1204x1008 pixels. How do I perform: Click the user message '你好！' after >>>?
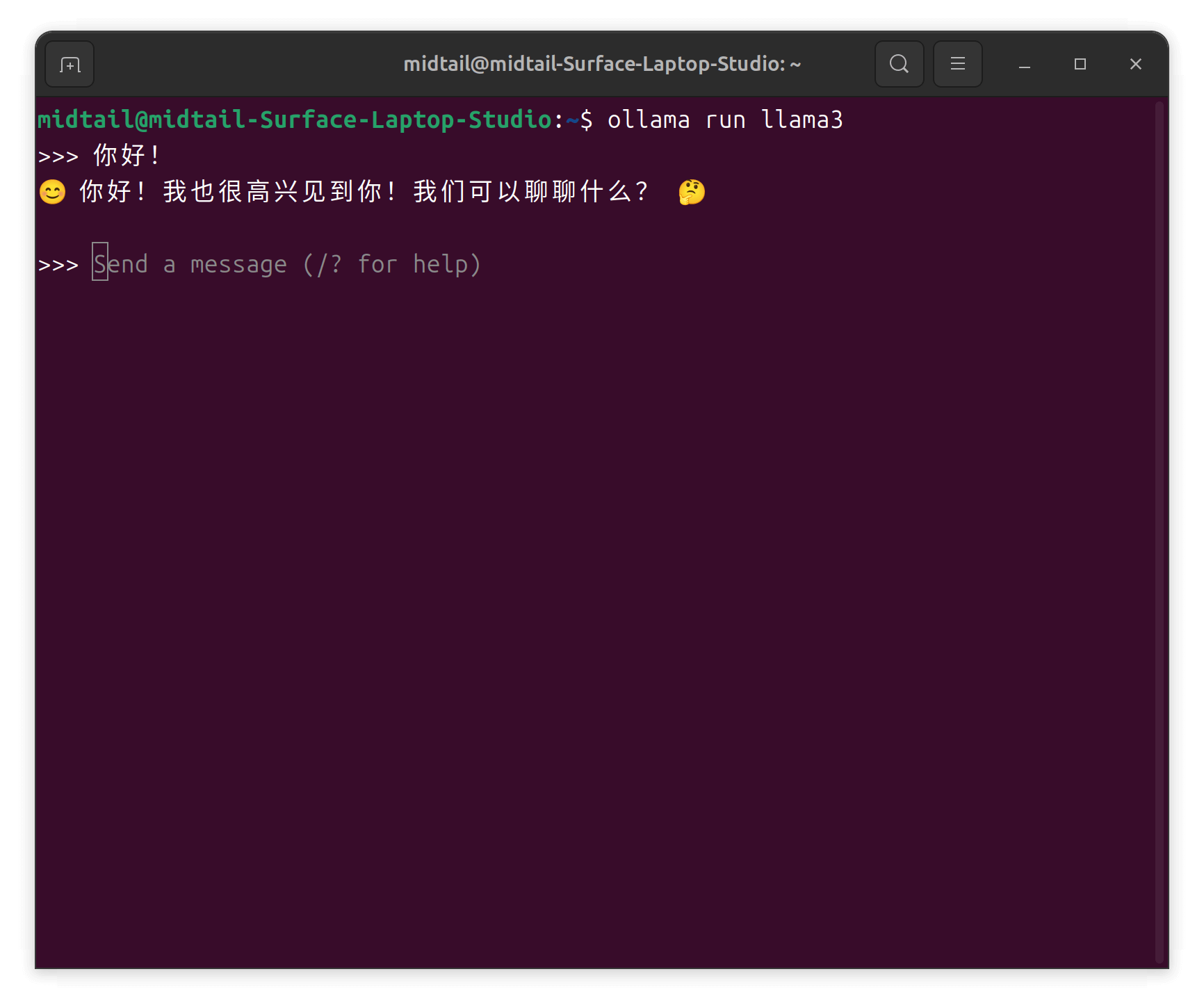coord(127,156)
